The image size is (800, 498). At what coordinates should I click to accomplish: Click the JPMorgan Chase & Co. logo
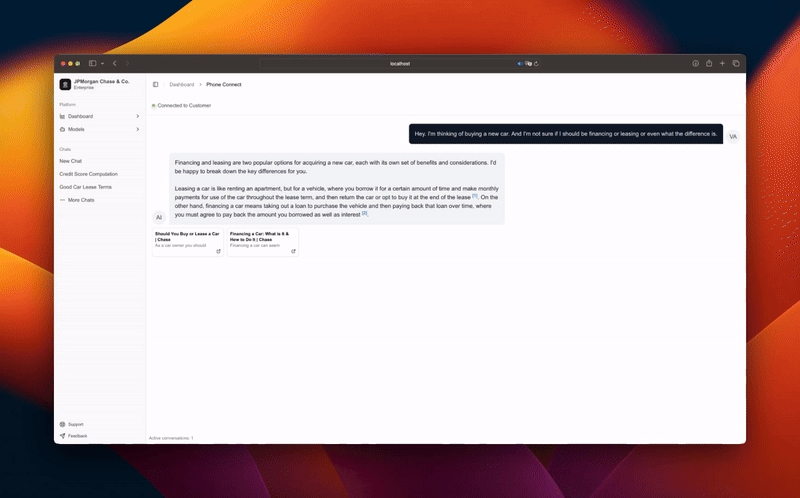tap(65, 84)
